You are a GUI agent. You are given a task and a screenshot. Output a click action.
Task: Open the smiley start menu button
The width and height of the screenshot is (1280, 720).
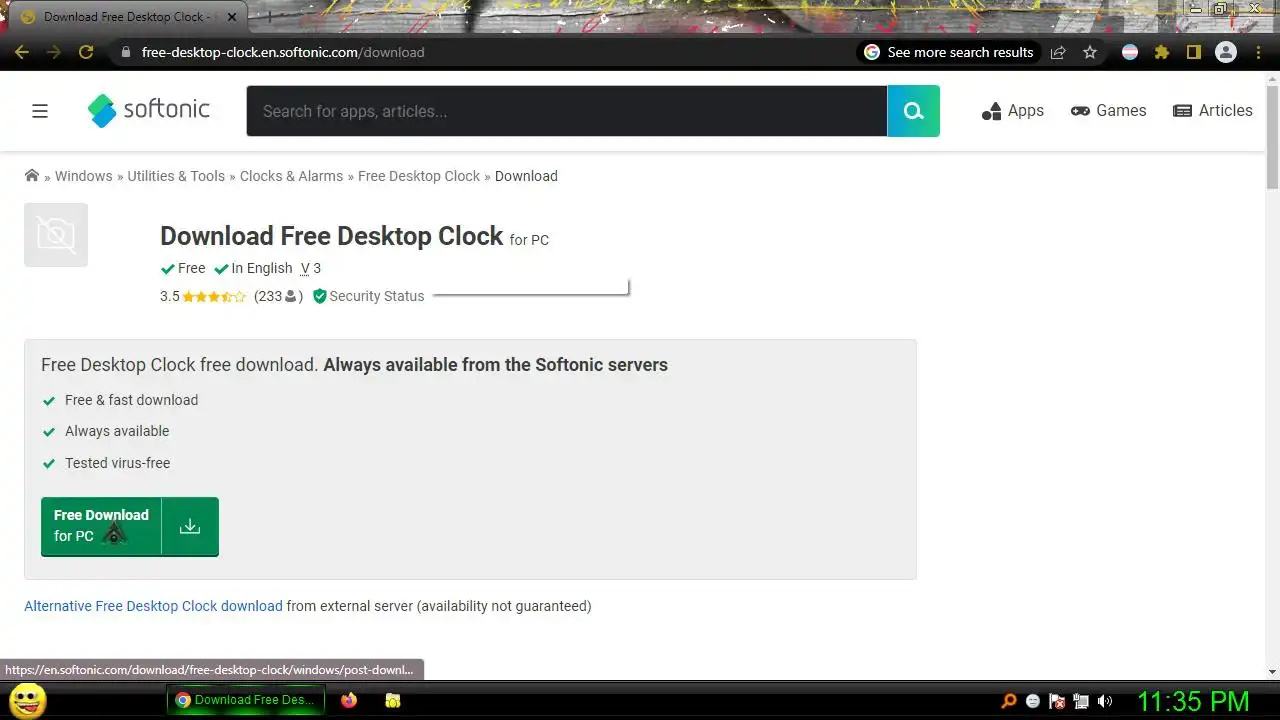(x=27, y=700)
